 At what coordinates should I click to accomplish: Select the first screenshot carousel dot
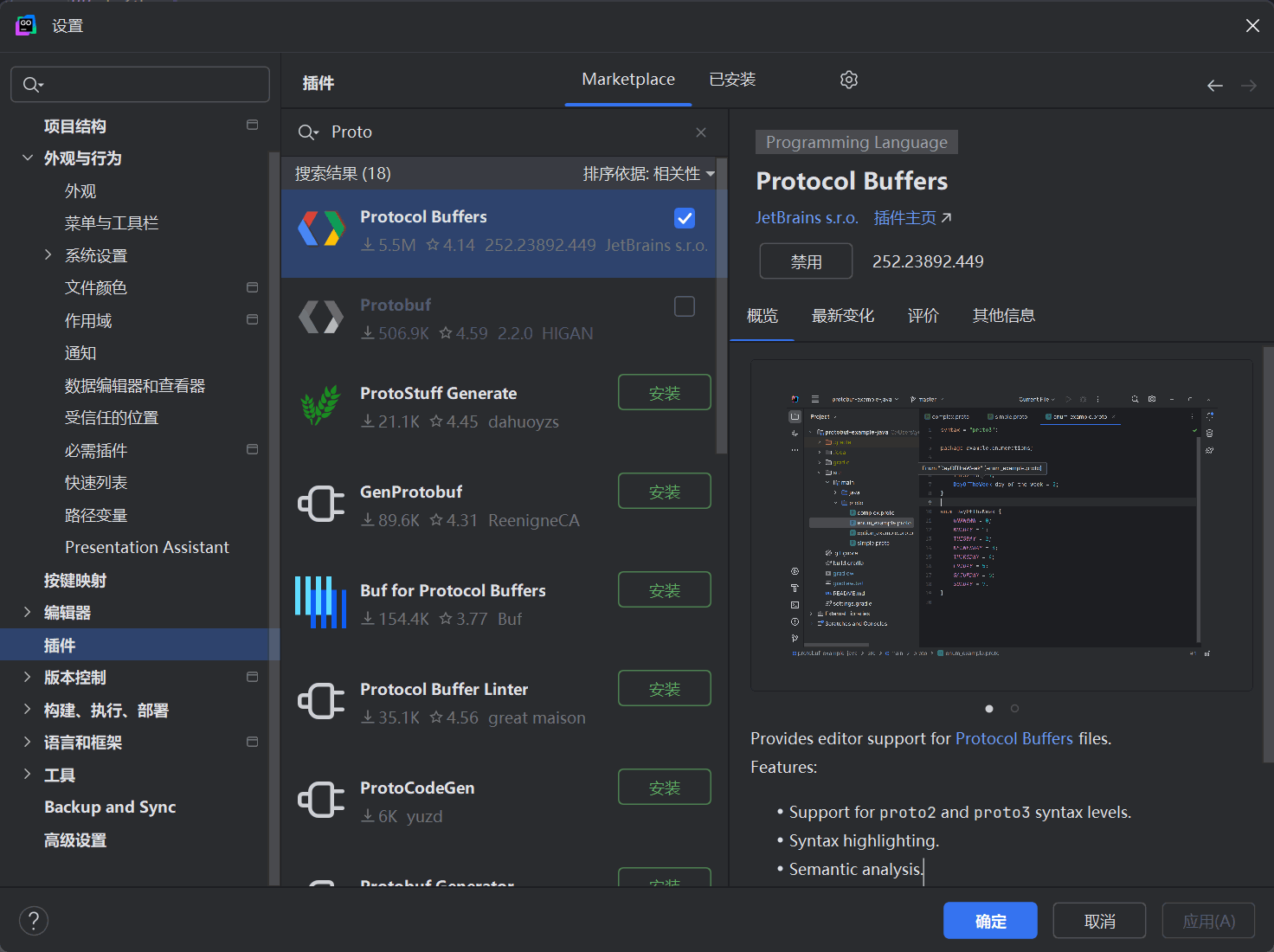989,709
